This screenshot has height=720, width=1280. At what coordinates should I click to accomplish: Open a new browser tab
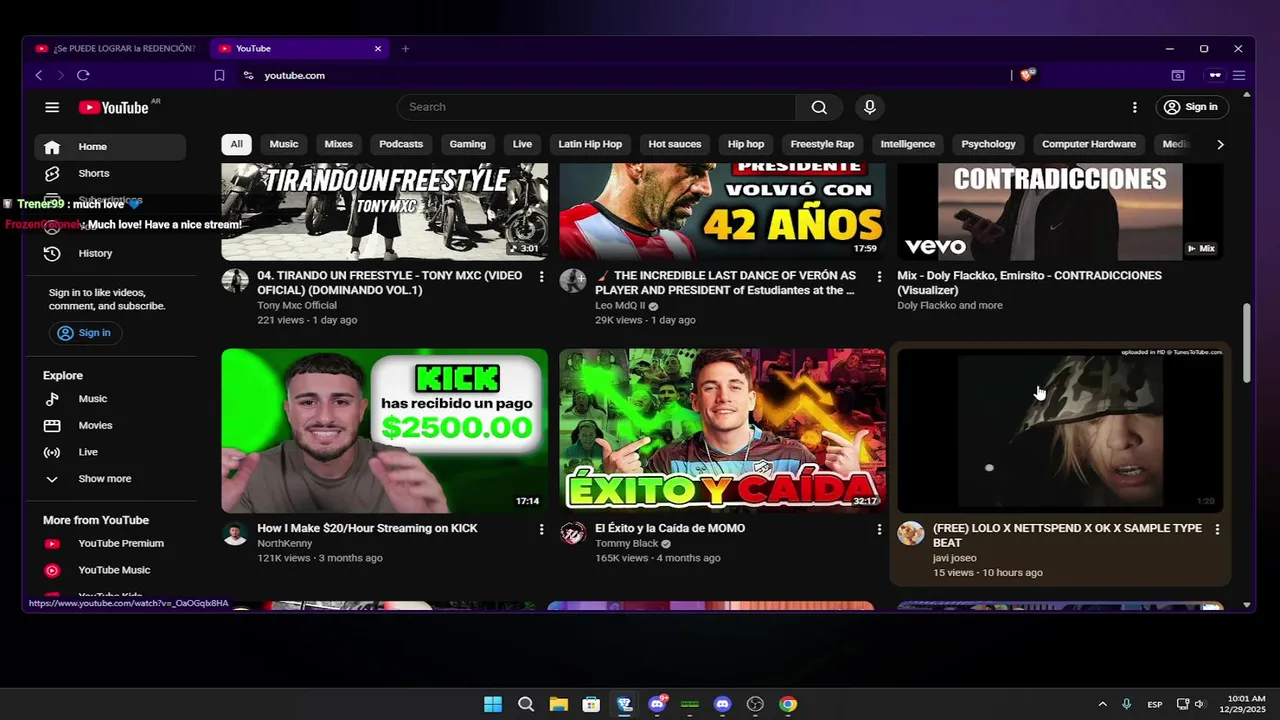click(x=405, y=48)
